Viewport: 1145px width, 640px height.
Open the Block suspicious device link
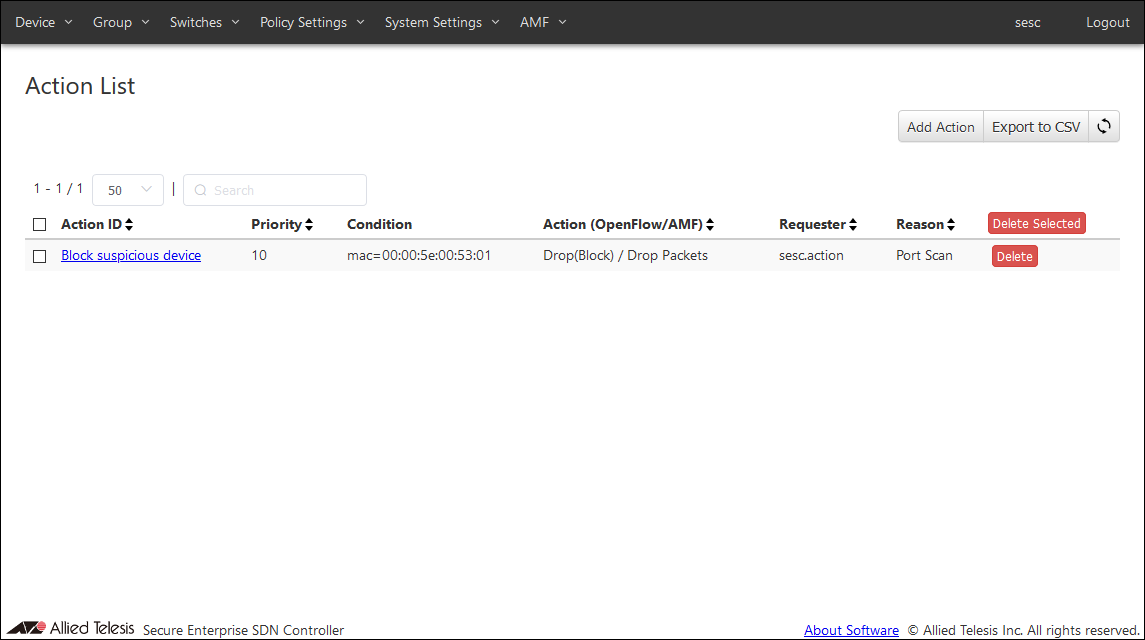click(x=131, y=256)
